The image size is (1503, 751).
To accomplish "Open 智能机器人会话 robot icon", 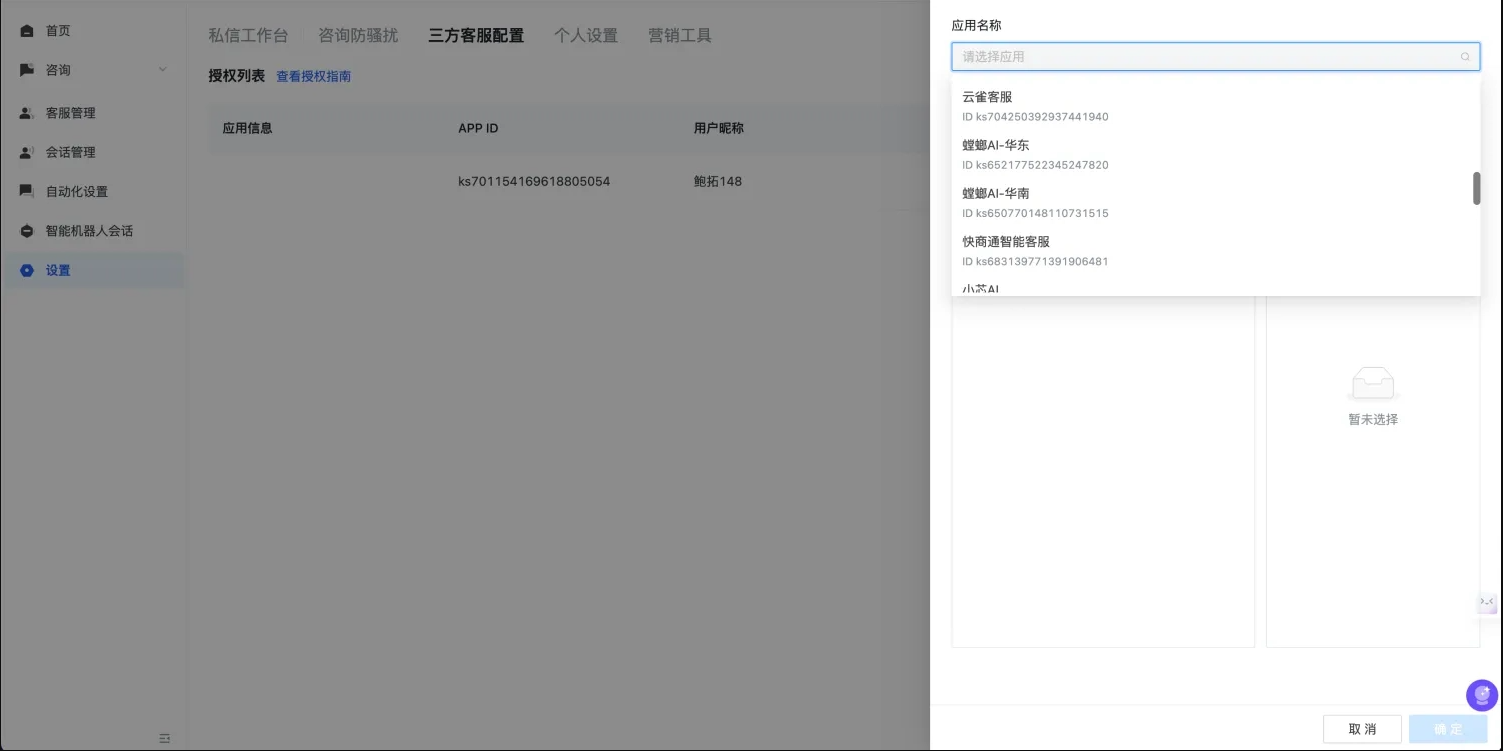I will point(27,230).
